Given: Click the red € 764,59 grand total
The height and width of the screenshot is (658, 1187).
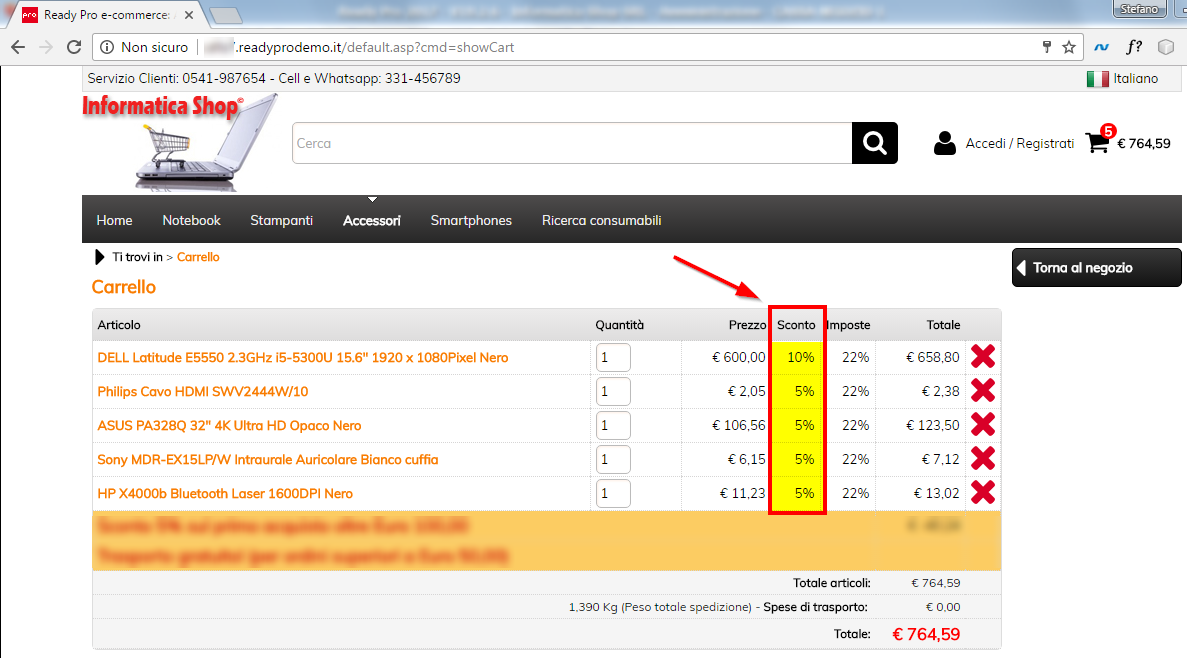Looking at the screenshot, I should coord(926,635).
